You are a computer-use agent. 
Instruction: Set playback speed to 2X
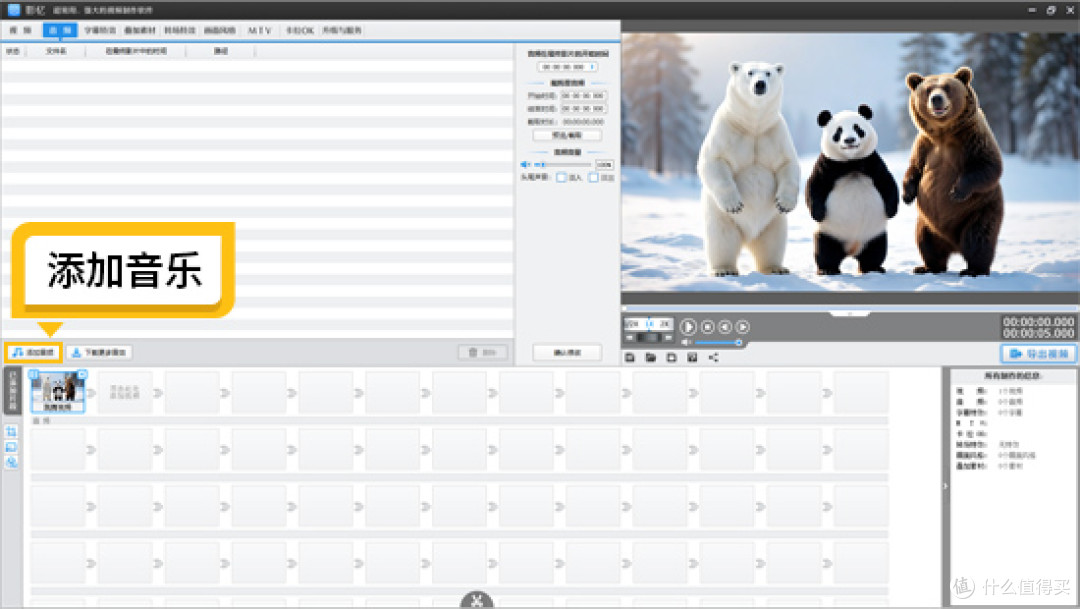coord(665,323)
